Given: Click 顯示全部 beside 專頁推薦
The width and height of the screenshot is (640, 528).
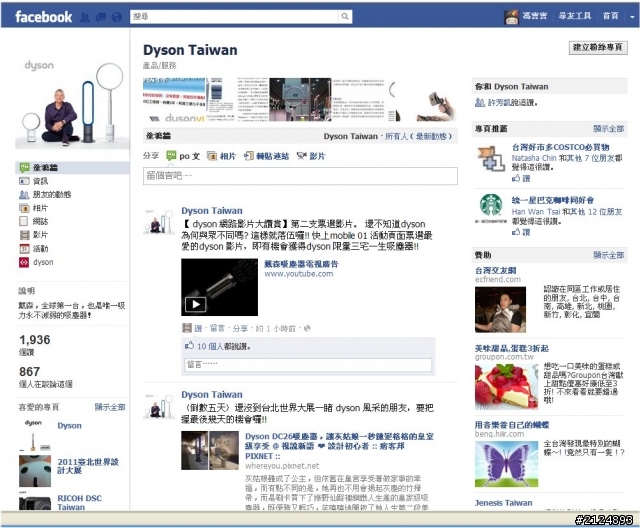Looking at the screenshot, I should (609, 129).
